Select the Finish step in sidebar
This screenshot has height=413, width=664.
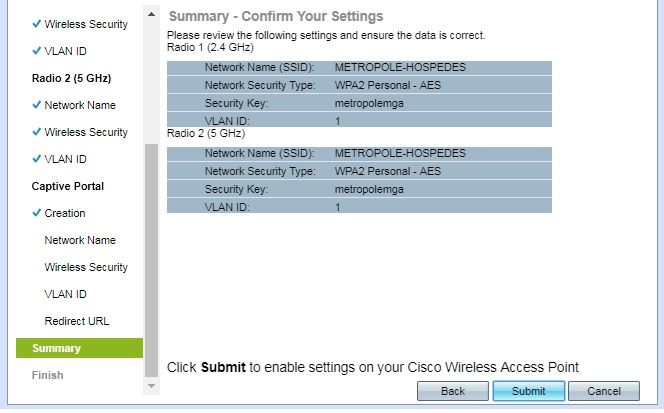coord(47,375)
